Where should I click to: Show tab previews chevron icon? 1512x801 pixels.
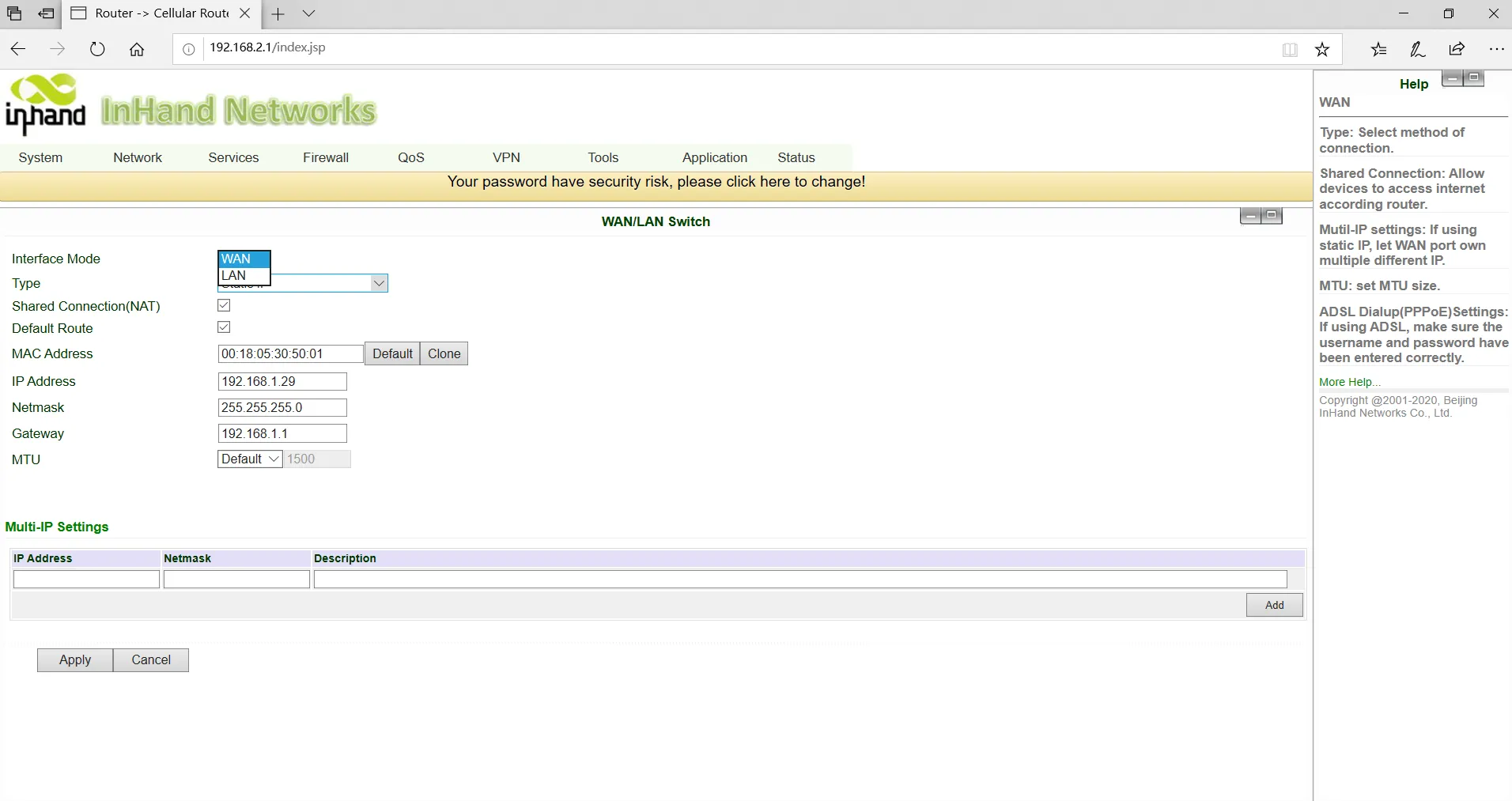[x=309, y=13]
